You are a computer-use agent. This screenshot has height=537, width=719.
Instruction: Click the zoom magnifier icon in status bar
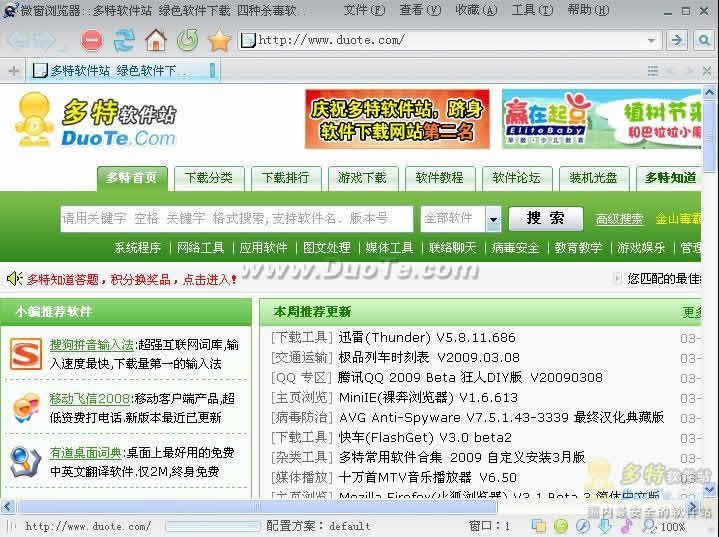(649, 526)
